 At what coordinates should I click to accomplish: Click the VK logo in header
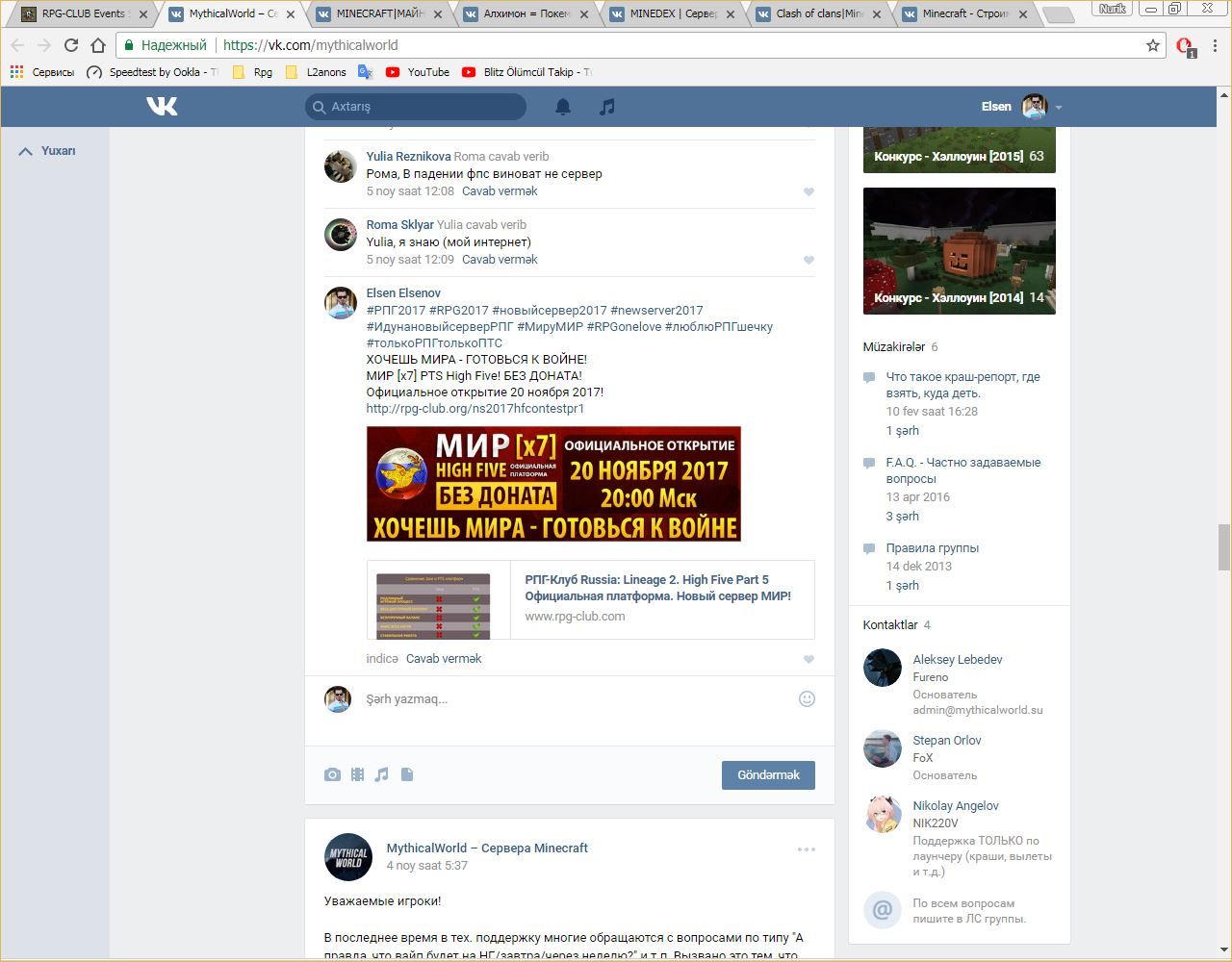pyautogui.click(x=162, y=106)
